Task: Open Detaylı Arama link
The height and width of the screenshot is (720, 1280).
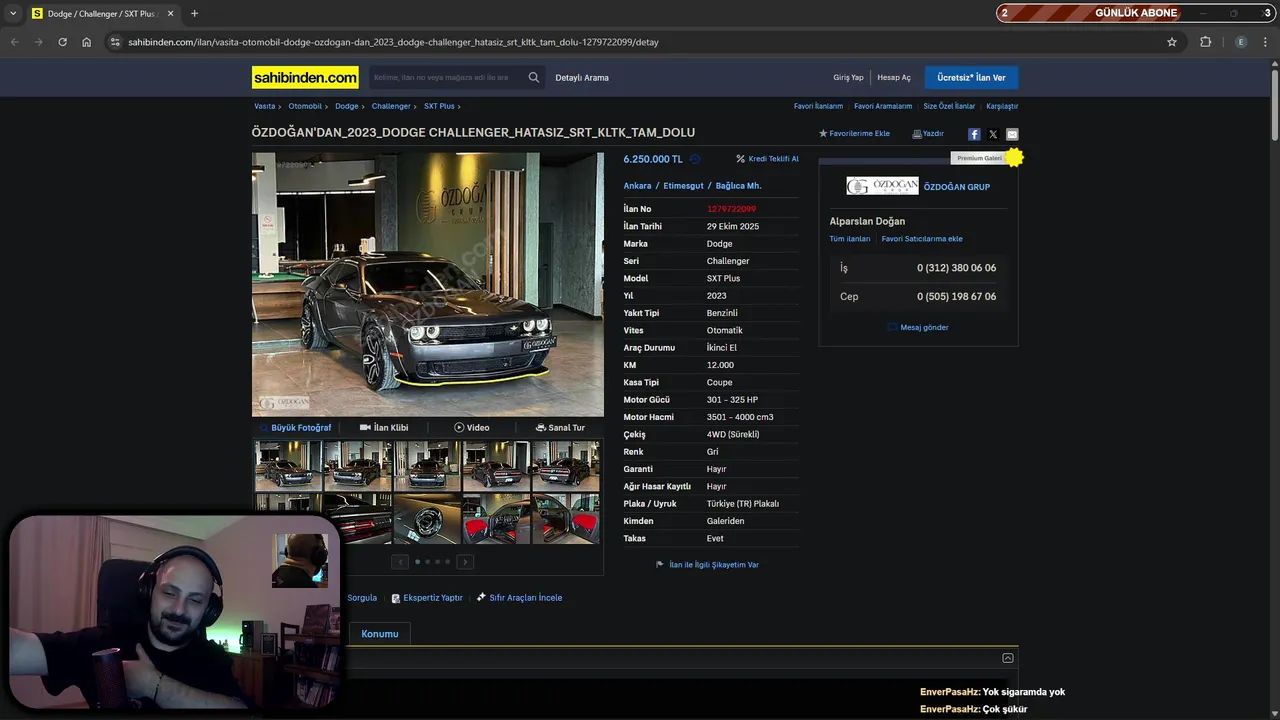Action: pos(582,77)
